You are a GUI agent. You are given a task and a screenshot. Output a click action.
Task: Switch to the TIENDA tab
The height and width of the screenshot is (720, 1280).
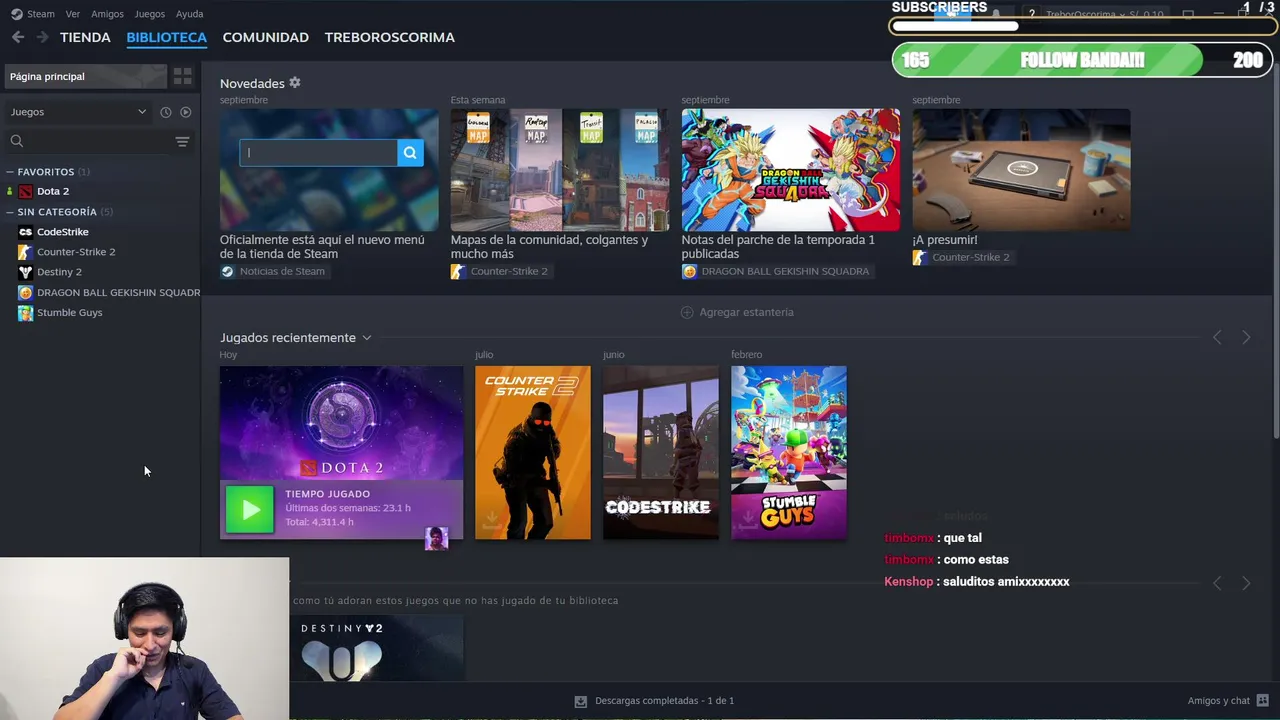(x=85, y=37)
